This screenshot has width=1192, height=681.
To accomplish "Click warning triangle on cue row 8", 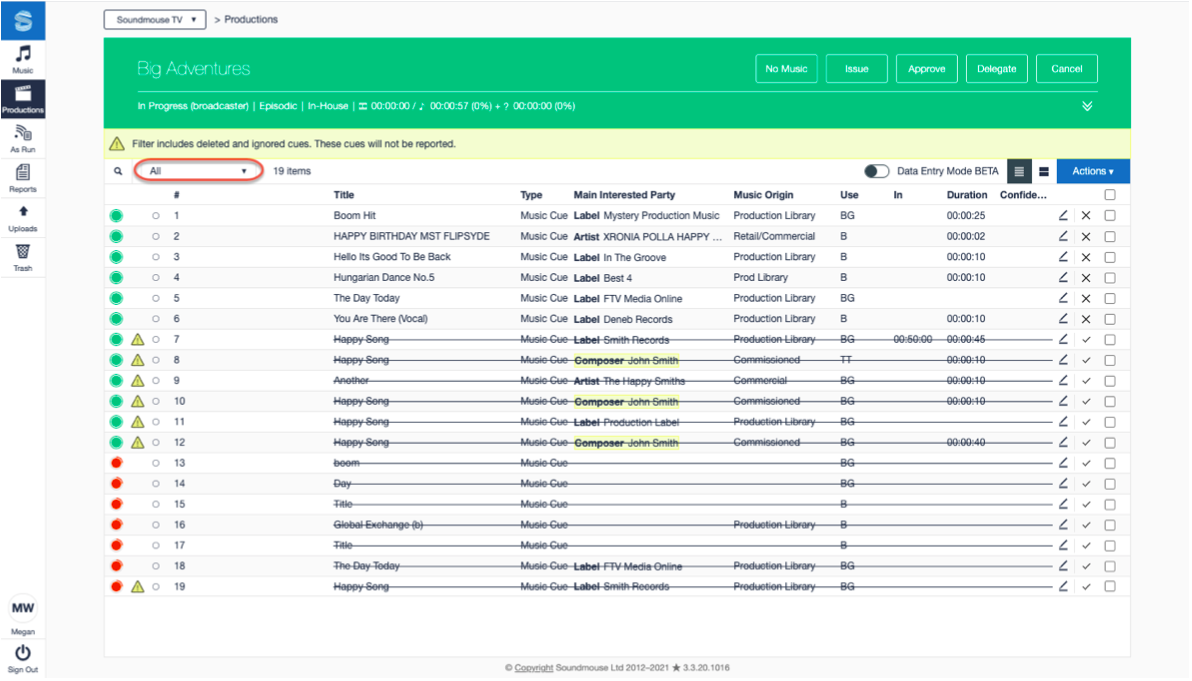I will [x=138, y=360].
